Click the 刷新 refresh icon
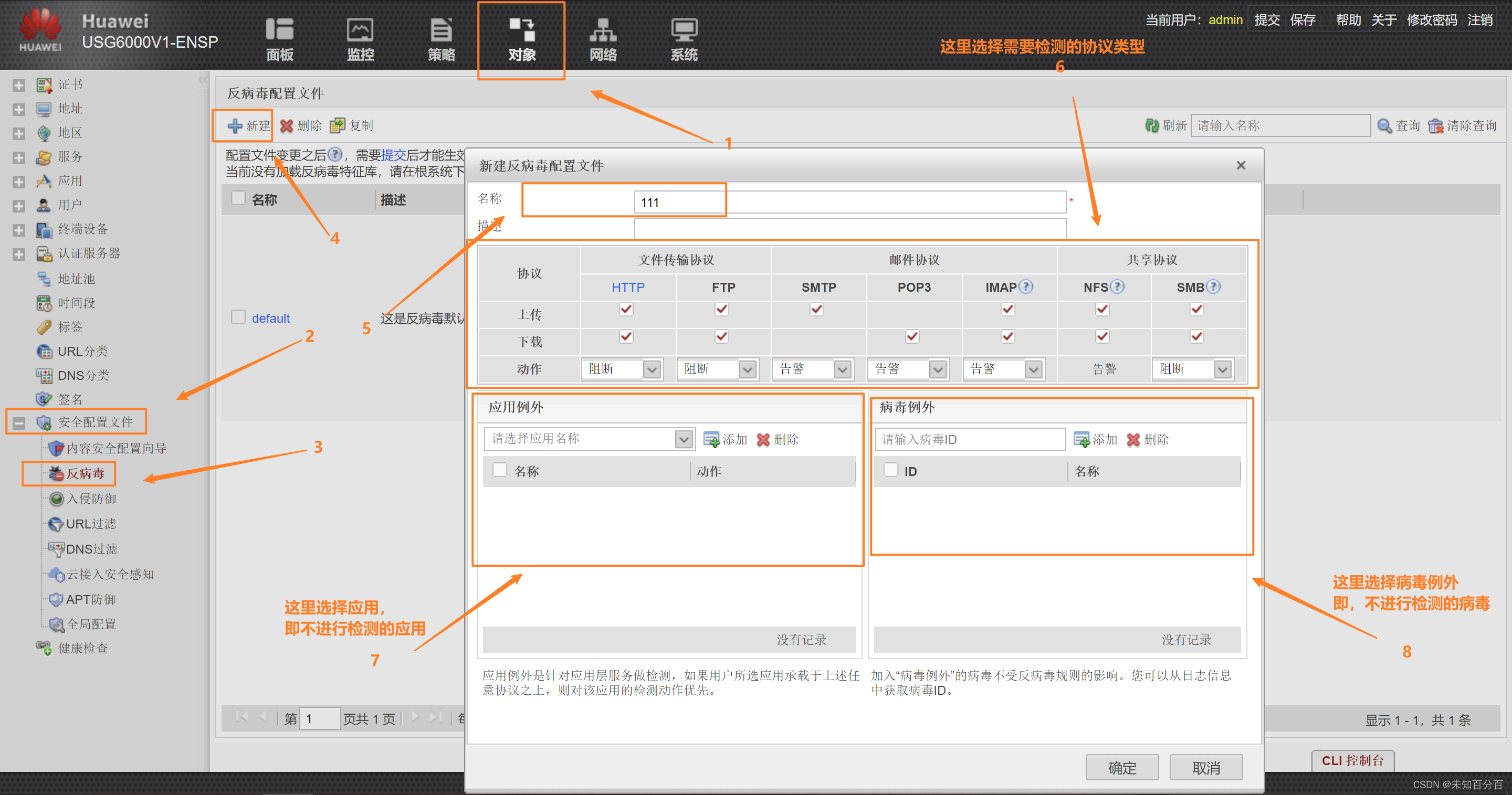This screenshot has width=1512, height=795. click(x=1152, y=125)
